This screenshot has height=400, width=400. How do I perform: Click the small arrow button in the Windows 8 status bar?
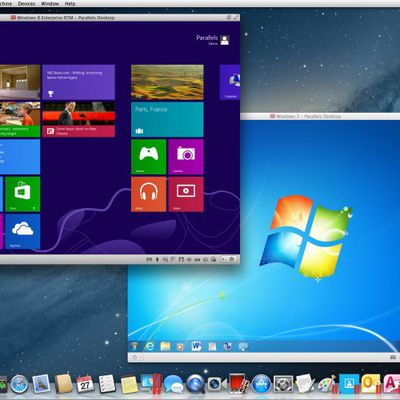point(224,259)
